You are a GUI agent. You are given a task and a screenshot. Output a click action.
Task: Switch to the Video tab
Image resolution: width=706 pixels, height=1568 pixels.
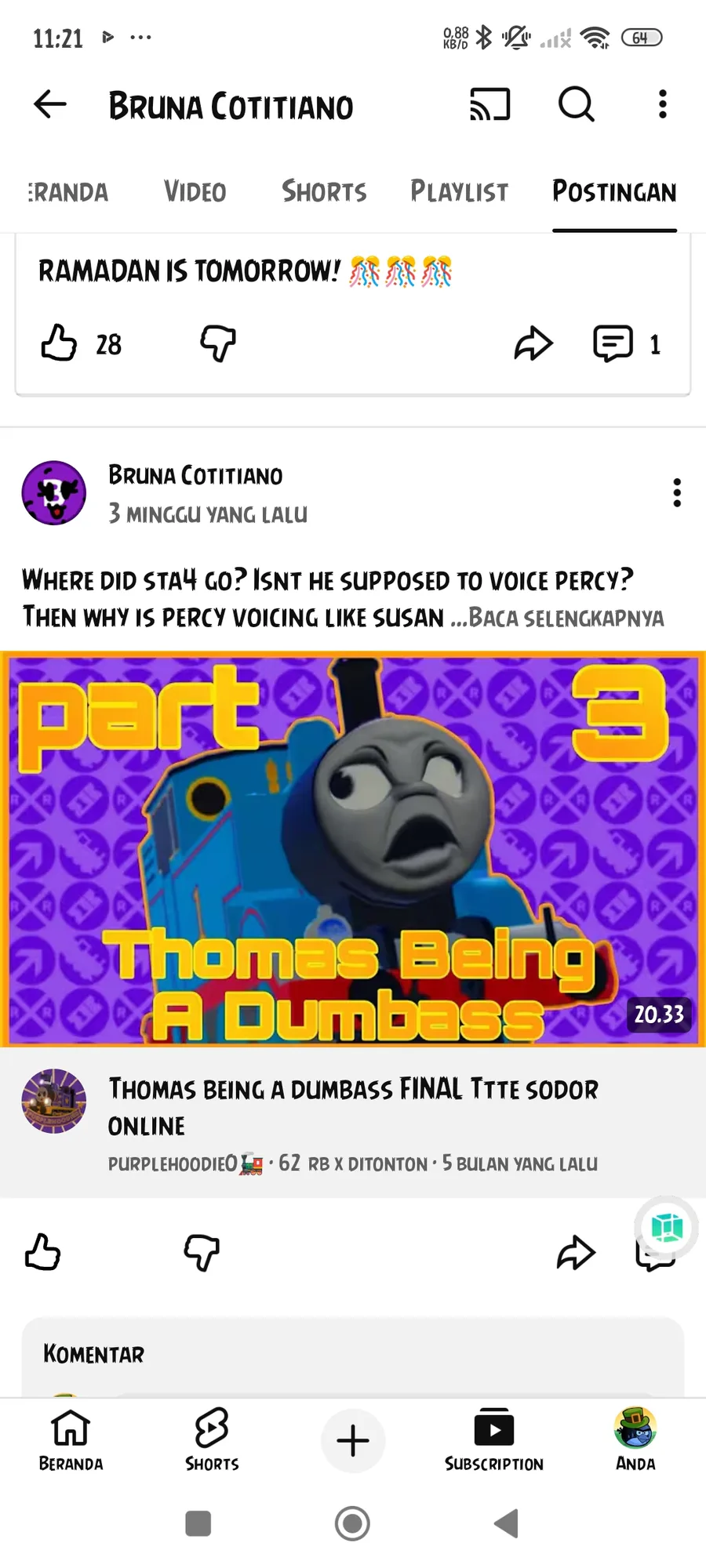[195, 191]
